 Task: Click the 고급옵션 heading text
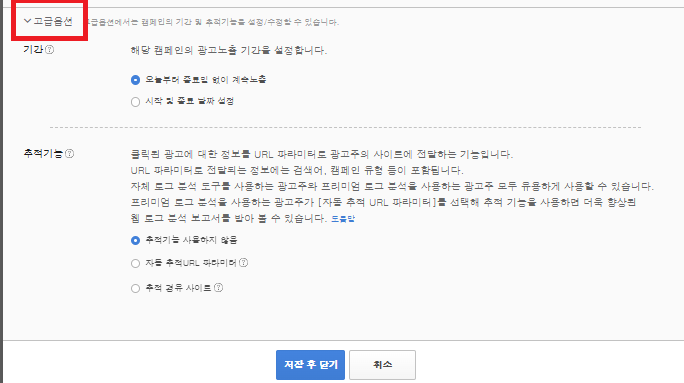tap(53, 21)
